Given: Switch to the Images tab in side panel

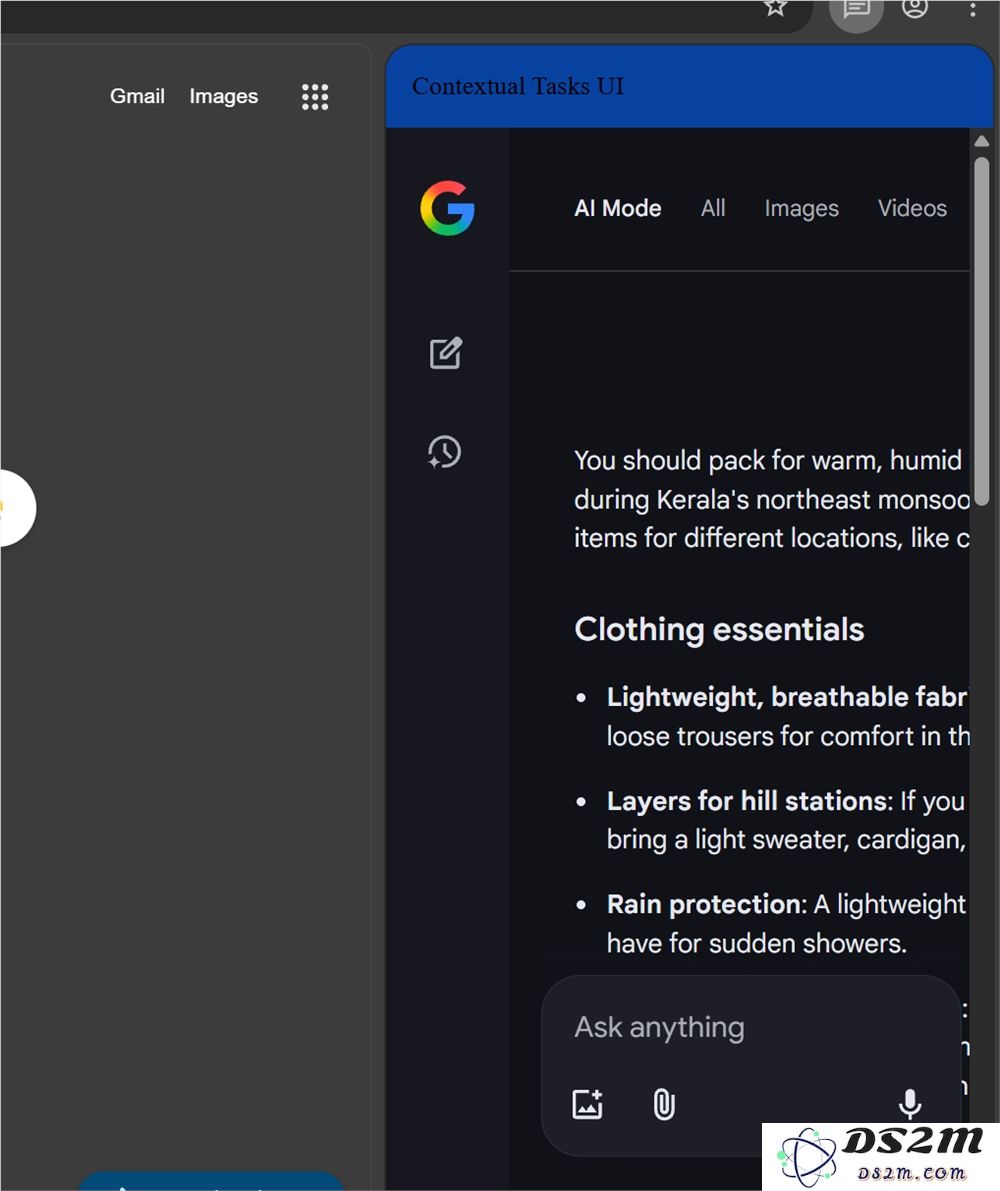Looking at the screenshot, I should [801, 208].
